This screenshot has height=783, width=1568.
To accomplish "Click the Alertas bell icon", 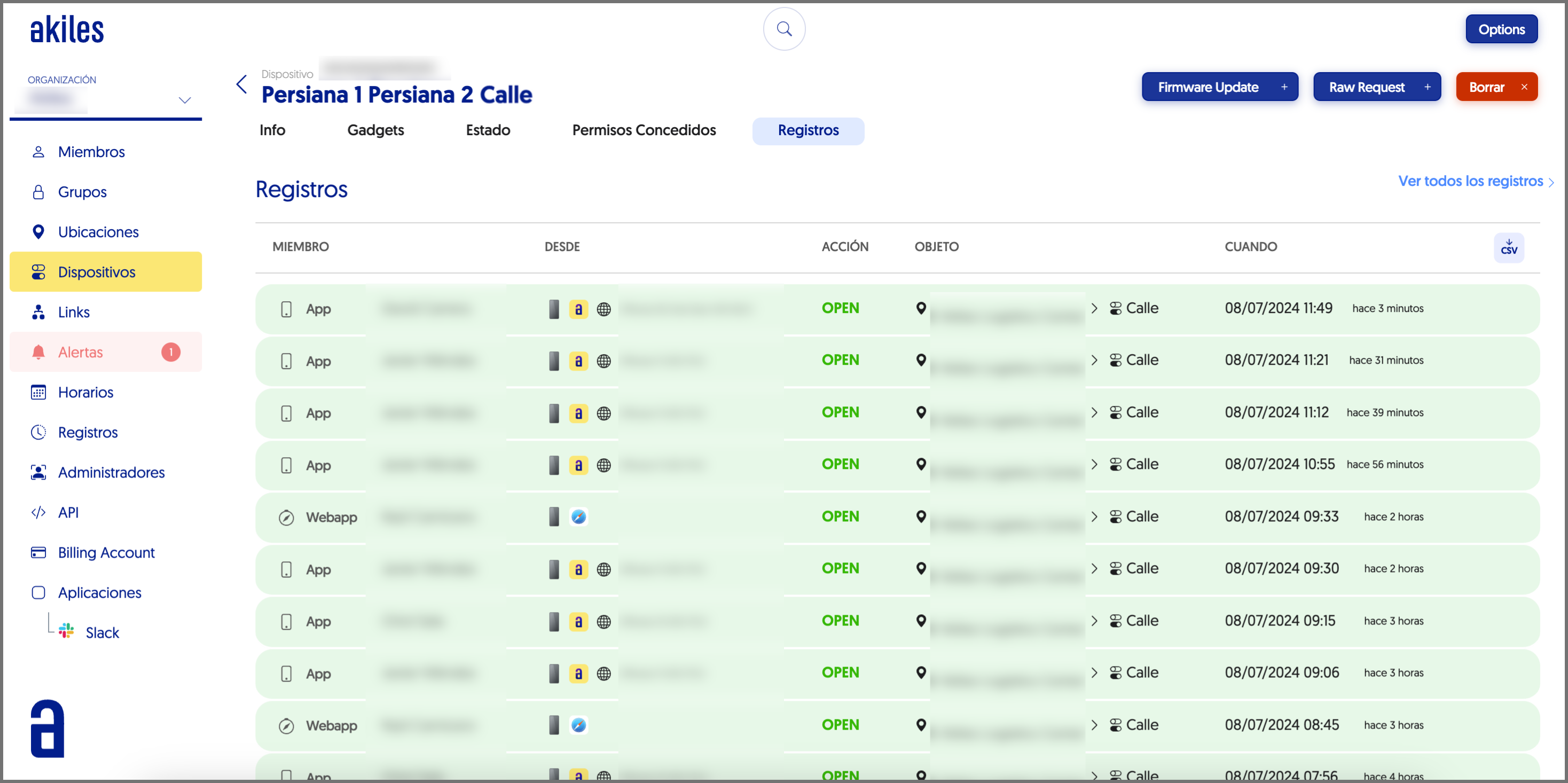I will coord(38,352).
